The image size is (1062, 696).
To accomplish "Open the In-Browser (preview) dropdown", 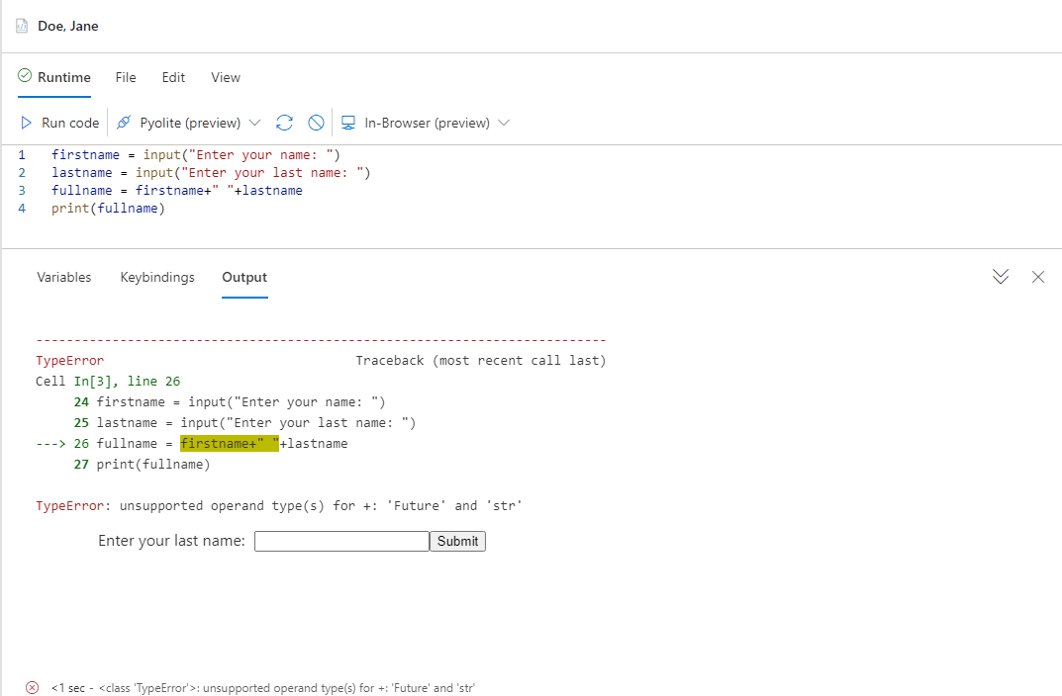I will (x=503, y=122).
